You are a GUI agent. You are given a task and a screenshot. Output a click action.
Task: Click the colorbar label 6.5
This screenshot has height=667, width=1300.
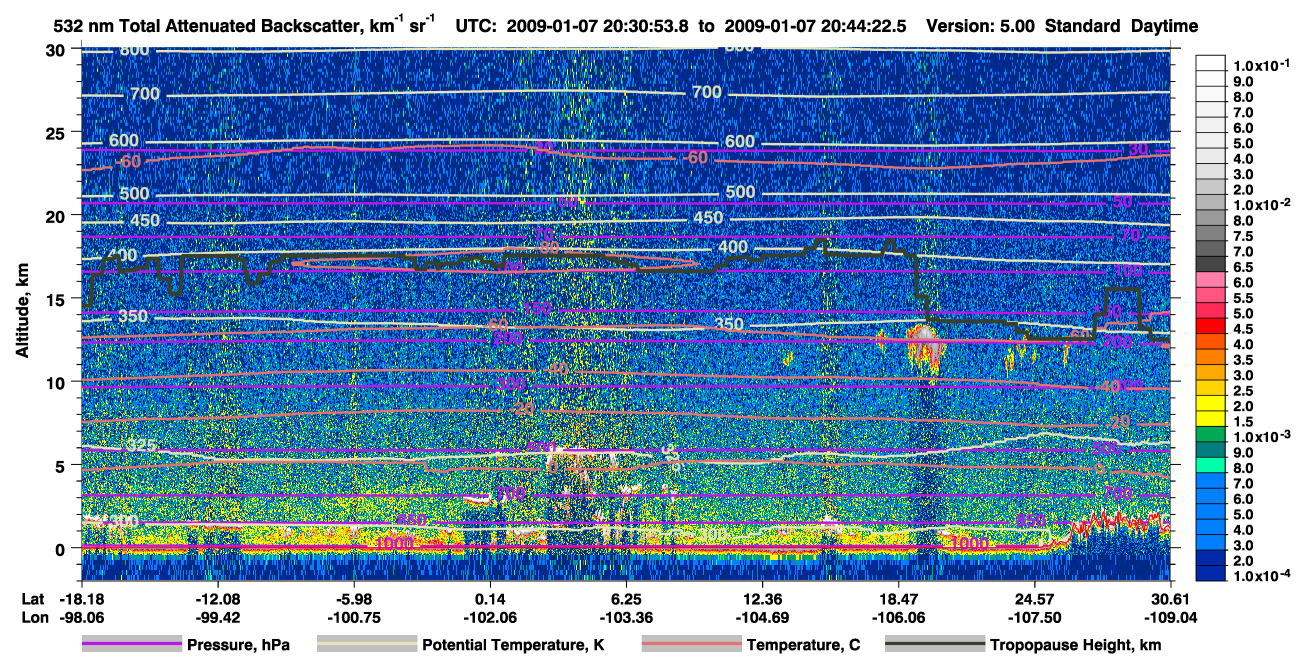1243,266
